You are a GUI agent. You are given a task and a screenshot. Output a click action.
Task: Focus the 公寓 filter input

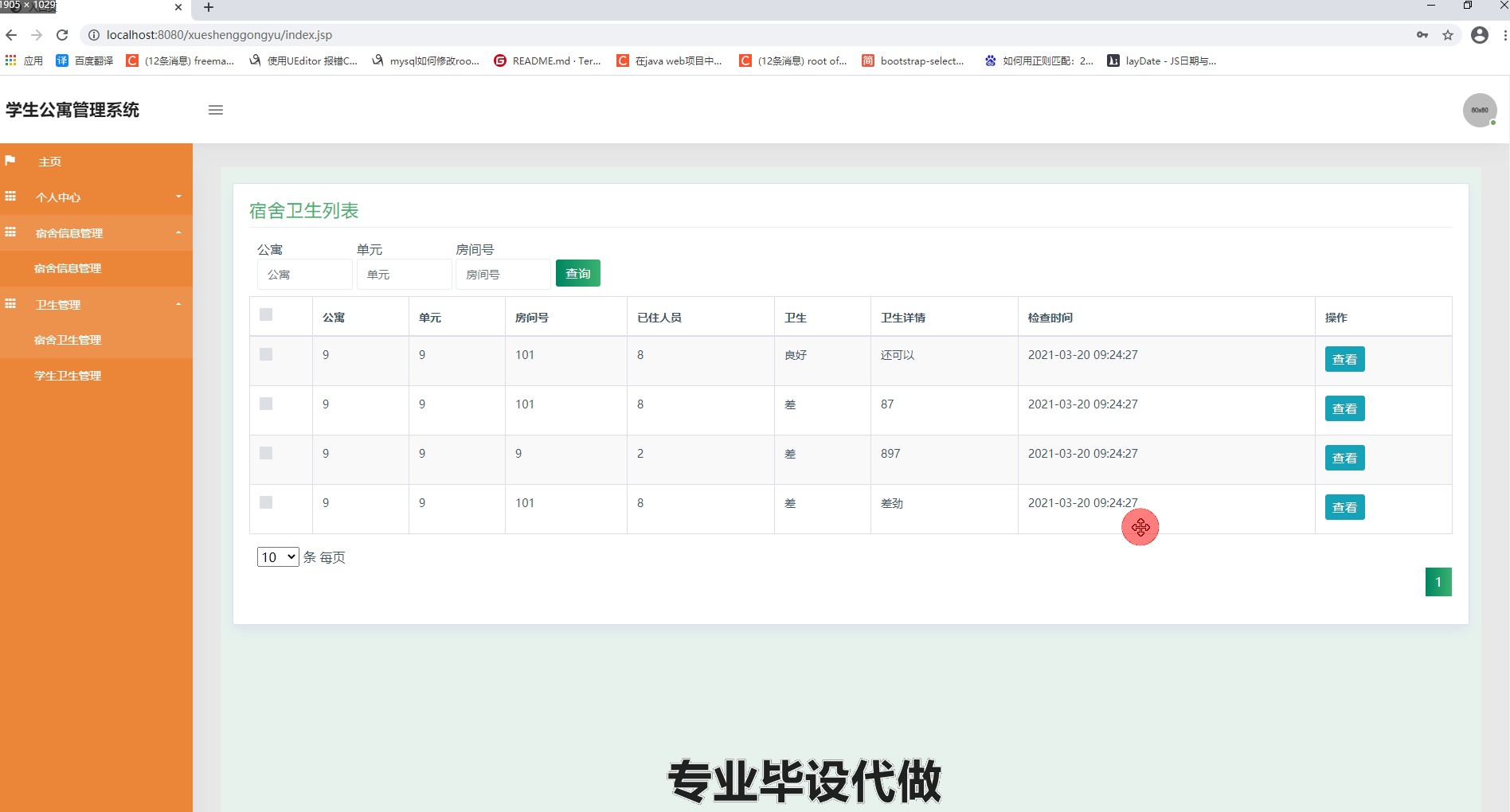click(304, 275)
